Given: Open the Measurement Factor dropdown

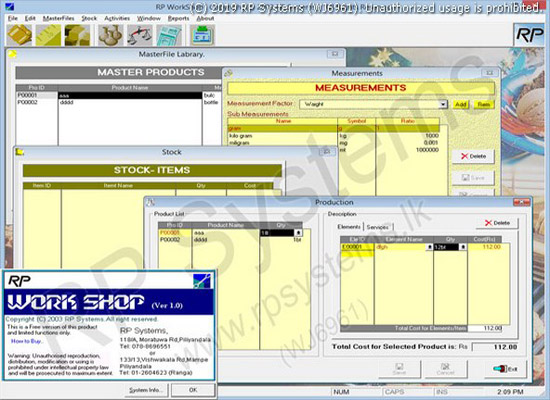Looking at the screenshot, I should (443, 104).
